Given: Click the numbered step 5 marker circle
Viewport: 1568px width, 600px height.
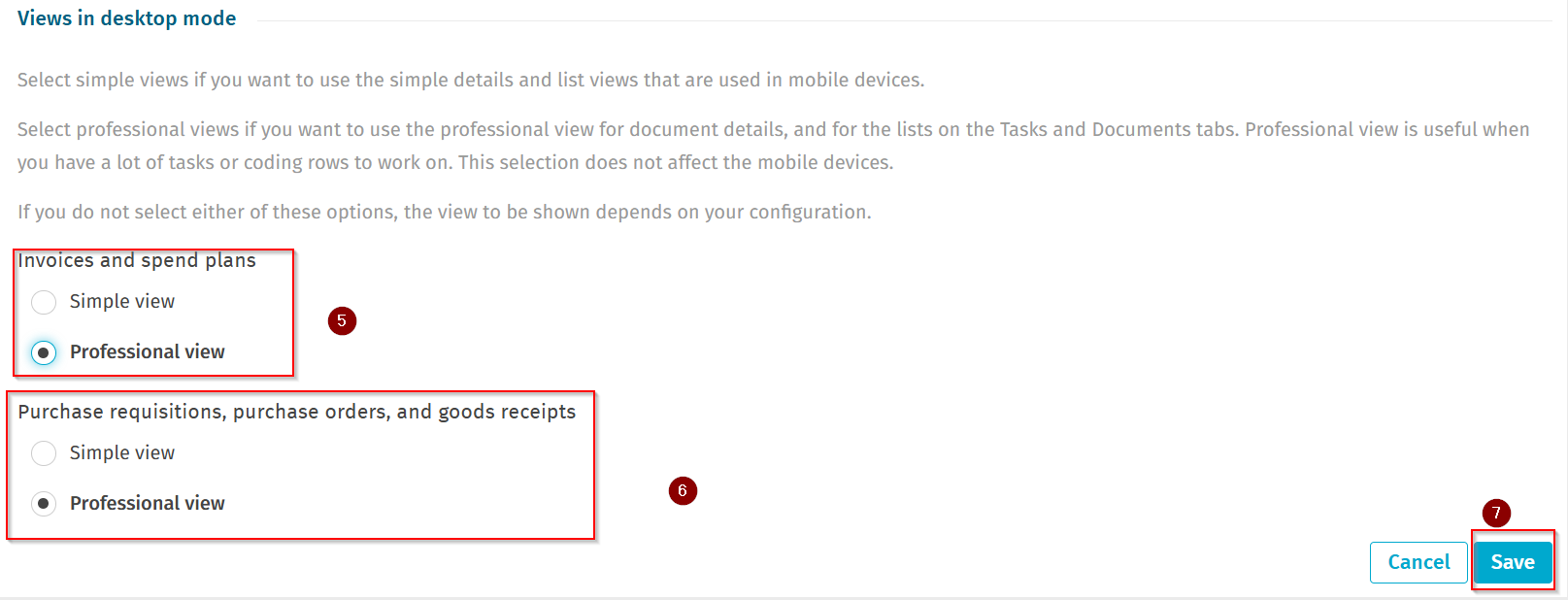Looking at the screenshot, I should click(342, 320).
